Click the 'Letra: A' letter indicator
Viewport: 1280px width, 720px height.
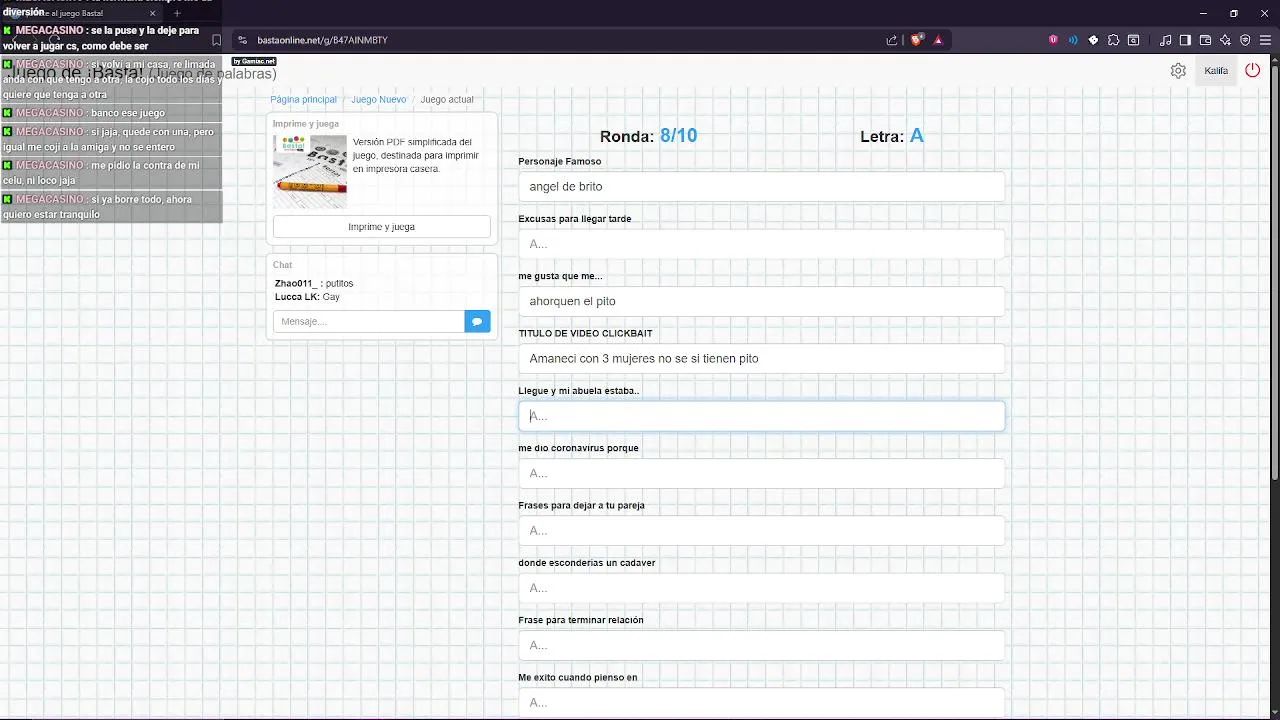892,136
